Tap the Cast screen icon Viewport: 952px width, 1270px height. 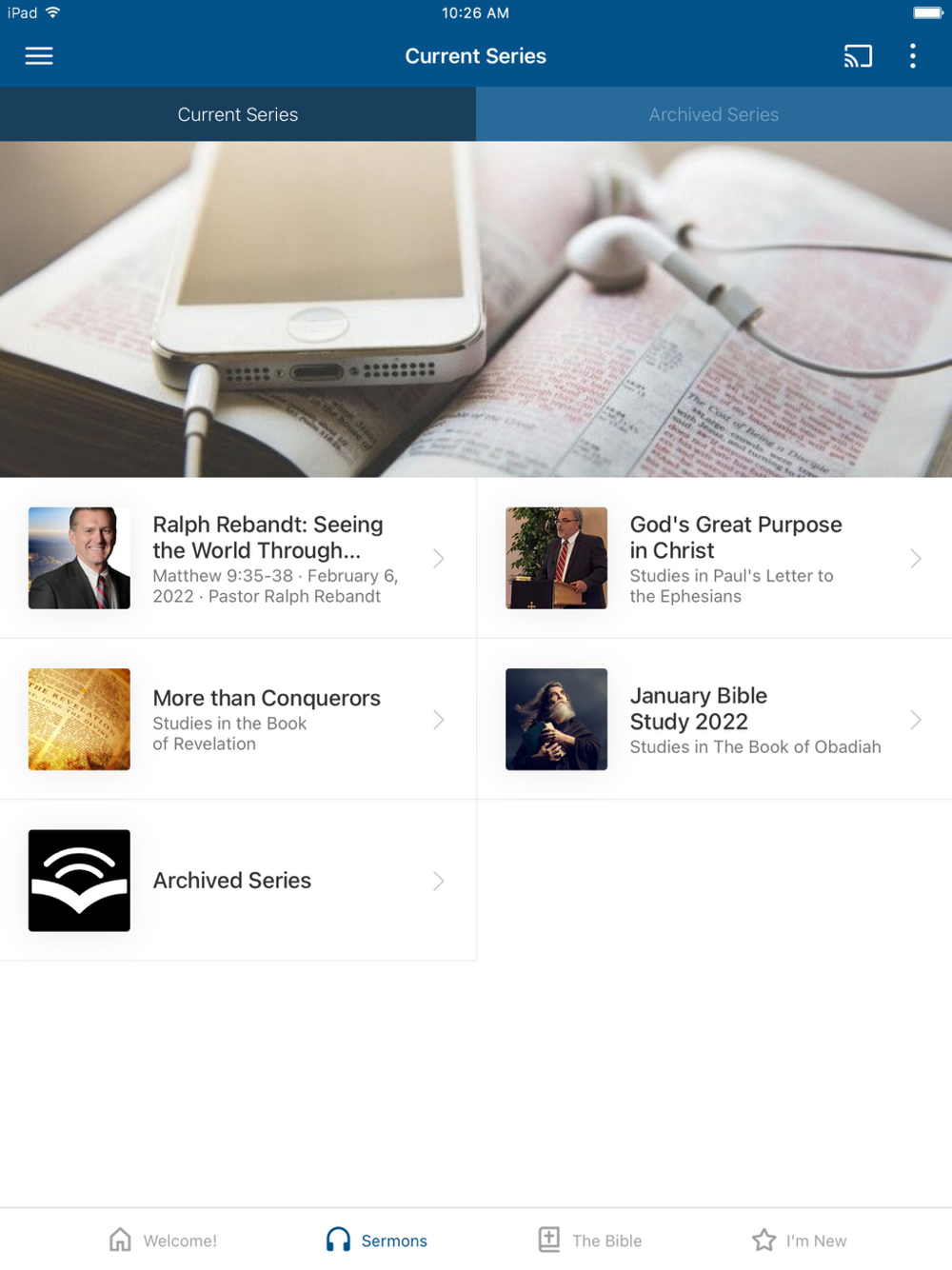pos(858,56)
